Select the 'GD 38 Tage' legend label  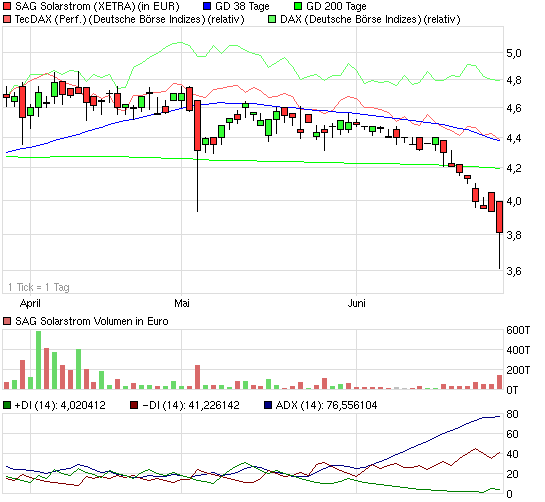coord(242,6)
